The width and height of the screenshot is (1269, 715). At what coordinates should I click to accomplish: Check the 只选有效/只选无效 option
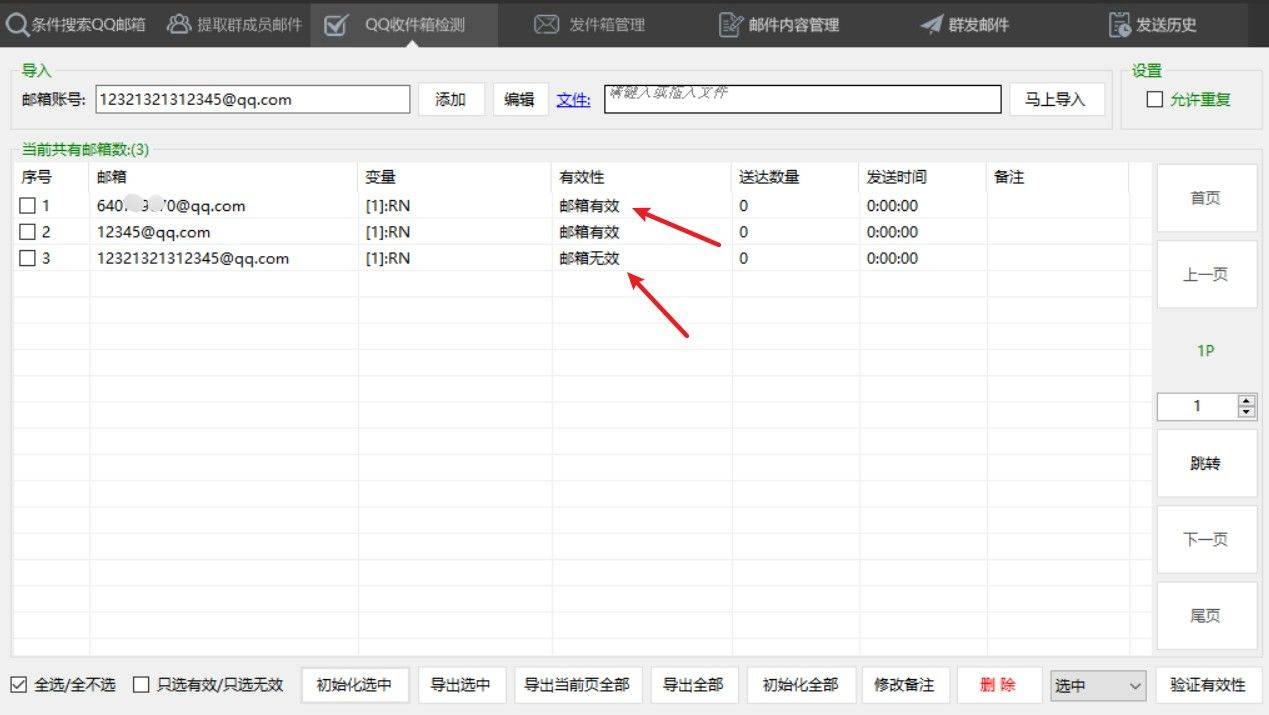tap(141, 685)
